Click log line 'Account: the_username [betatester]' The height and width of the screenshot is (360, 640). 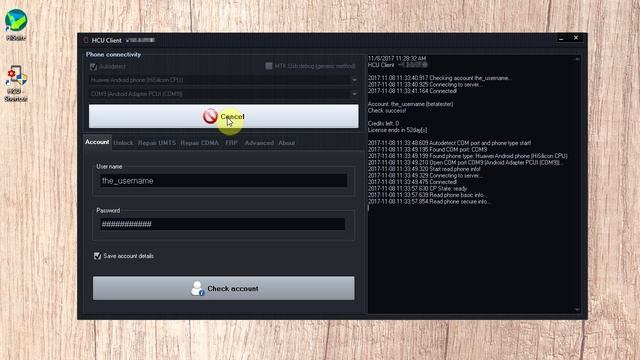point(410,104)
